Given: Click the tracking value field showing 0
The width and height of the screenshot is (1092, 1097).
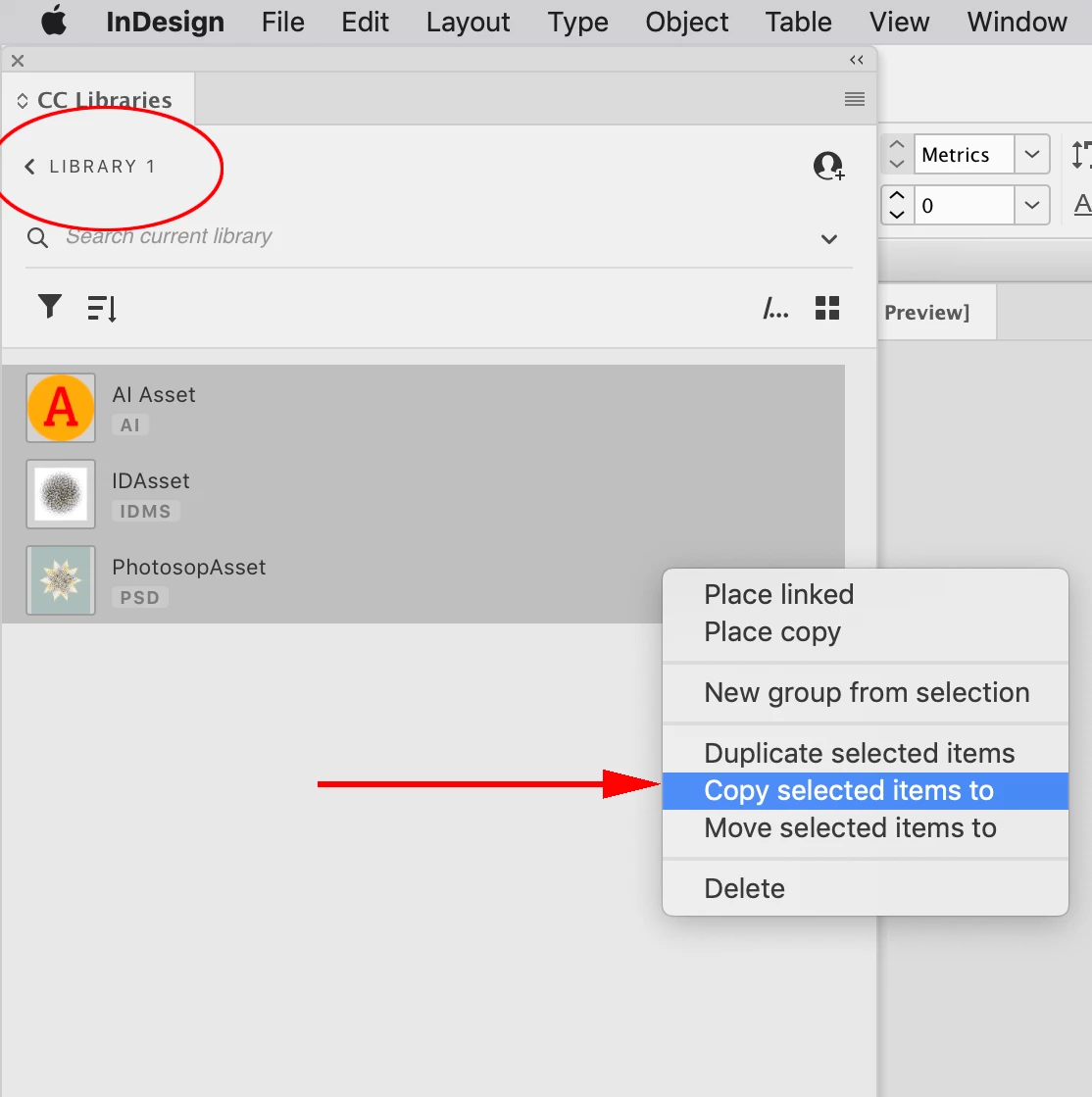Looking at the screenshot, I should pos(964,205).
